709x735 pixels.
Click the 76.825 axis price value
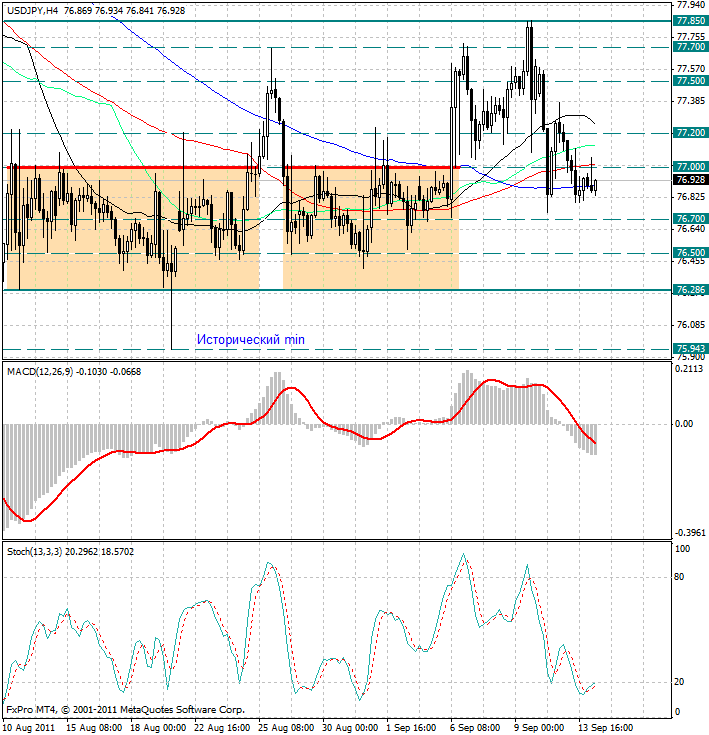coord(691,196)
